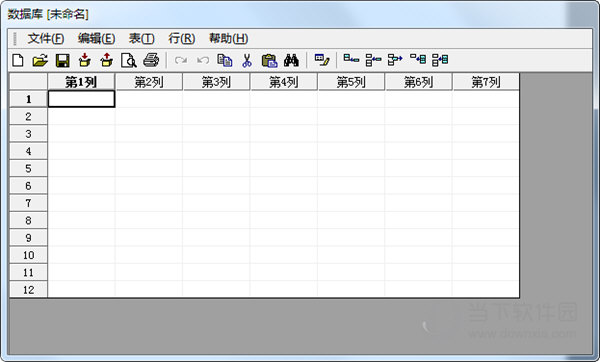Select row header 3
Screen dimensions: 600x362
point(28,134)
